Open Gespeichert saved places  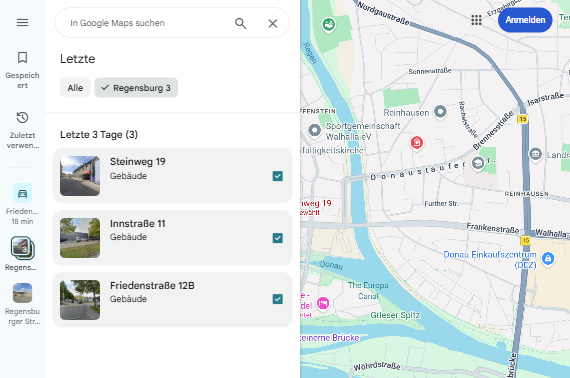coord(22,70)
